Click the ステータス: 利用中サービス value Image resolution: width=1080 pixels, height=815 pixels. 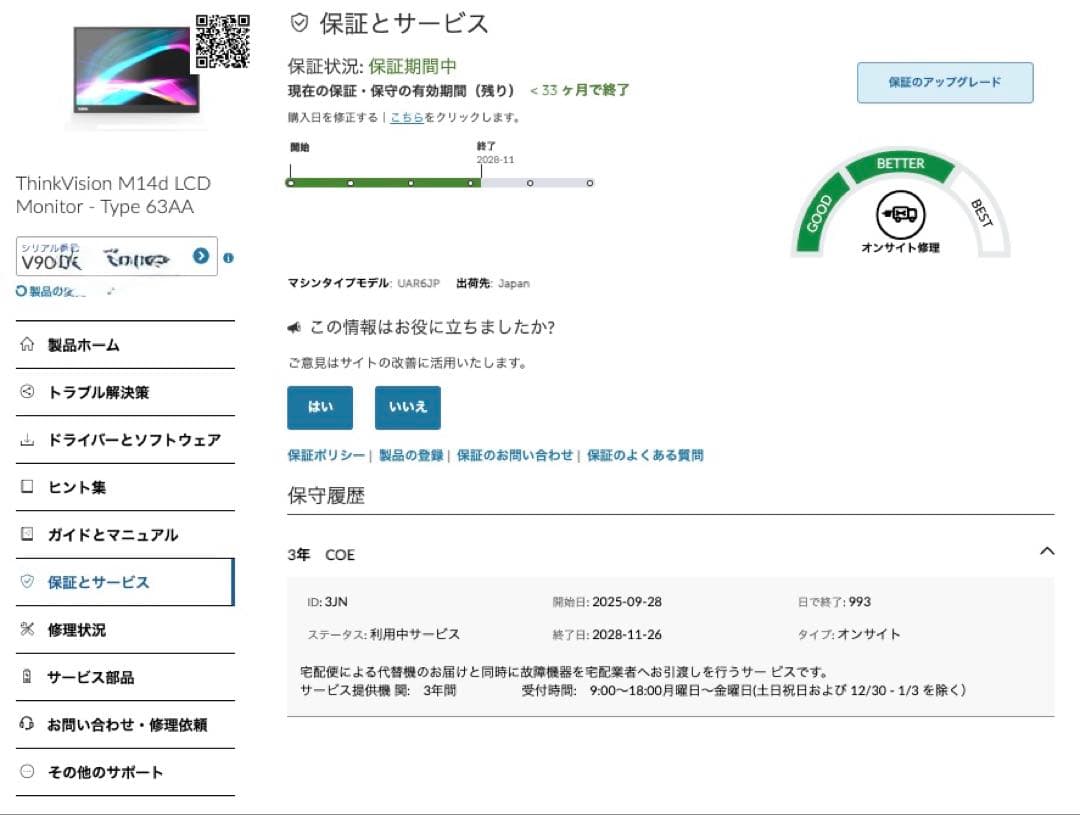pos(415,635)
